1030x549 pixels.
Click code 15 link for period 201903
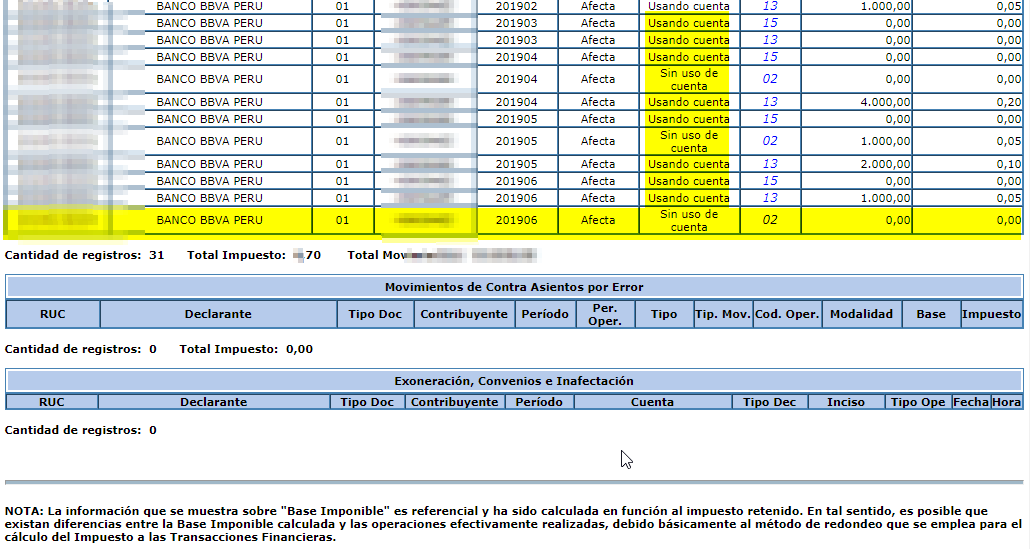coord(769,23)
